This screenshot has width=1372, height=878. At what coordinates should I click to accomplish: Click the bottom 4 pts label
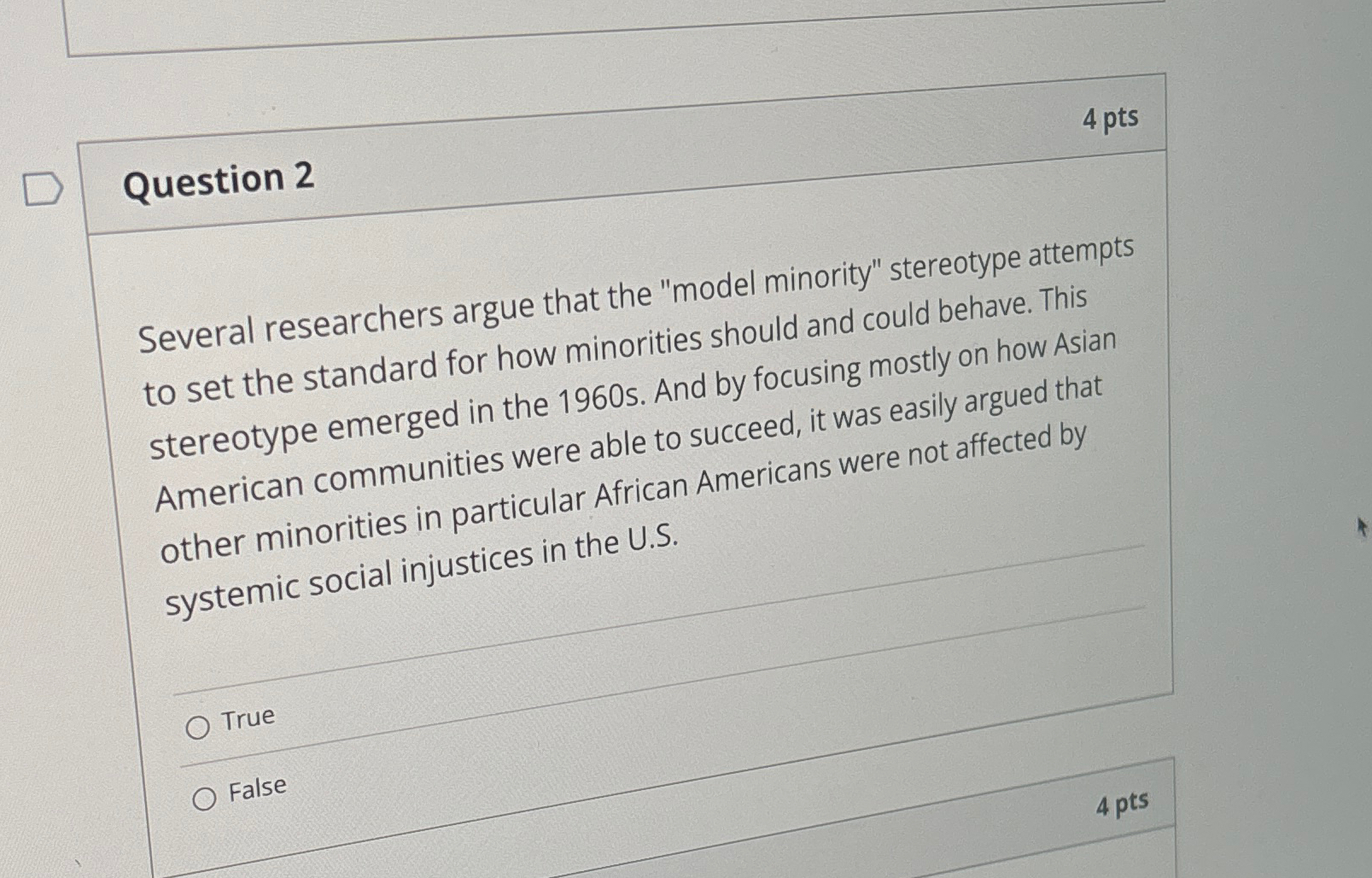[1123, 804]
